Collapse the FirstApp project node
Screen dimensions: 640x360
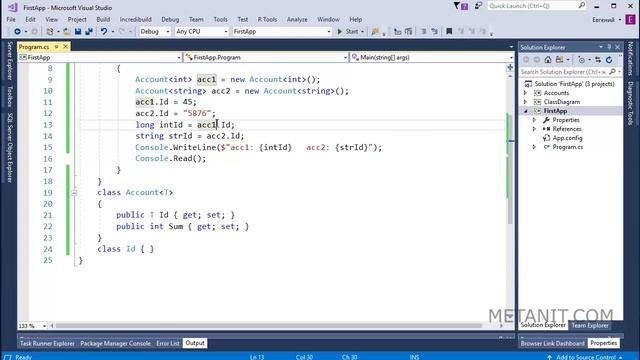click(526, 111)
